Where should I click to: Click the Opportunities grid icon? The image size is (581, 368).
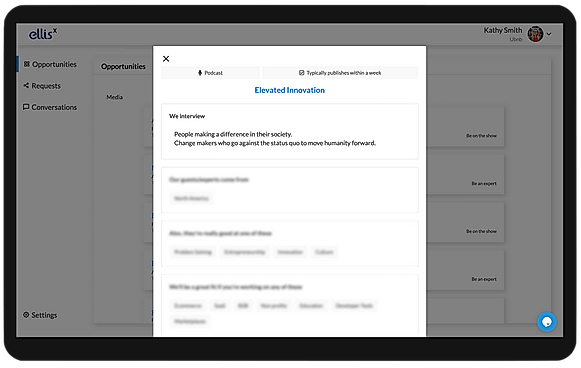[27, 64]
